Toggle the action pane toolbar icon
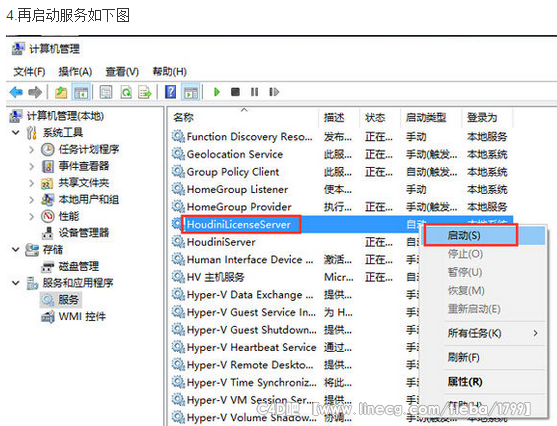Image resolution: width=557 pixels, height=426 pixels. point(191,92)
